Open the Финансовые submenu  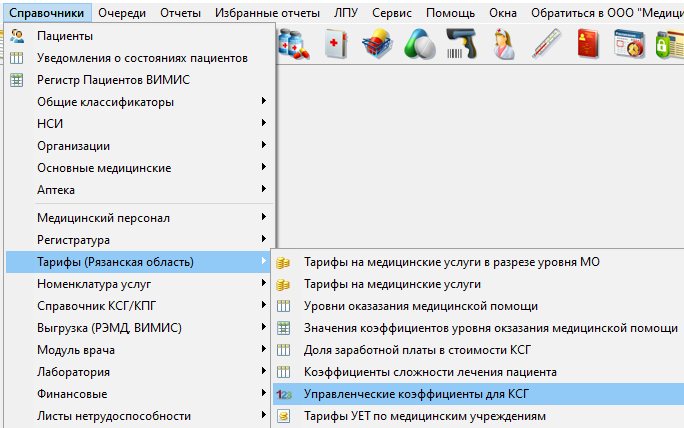140,394
